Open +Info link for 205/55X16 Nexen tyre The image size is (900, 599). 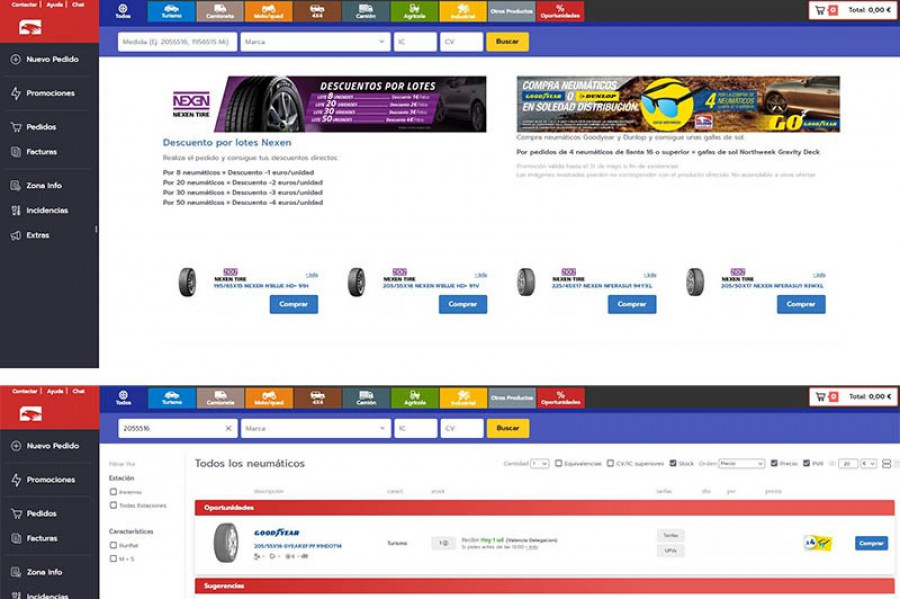pos(481,275)
